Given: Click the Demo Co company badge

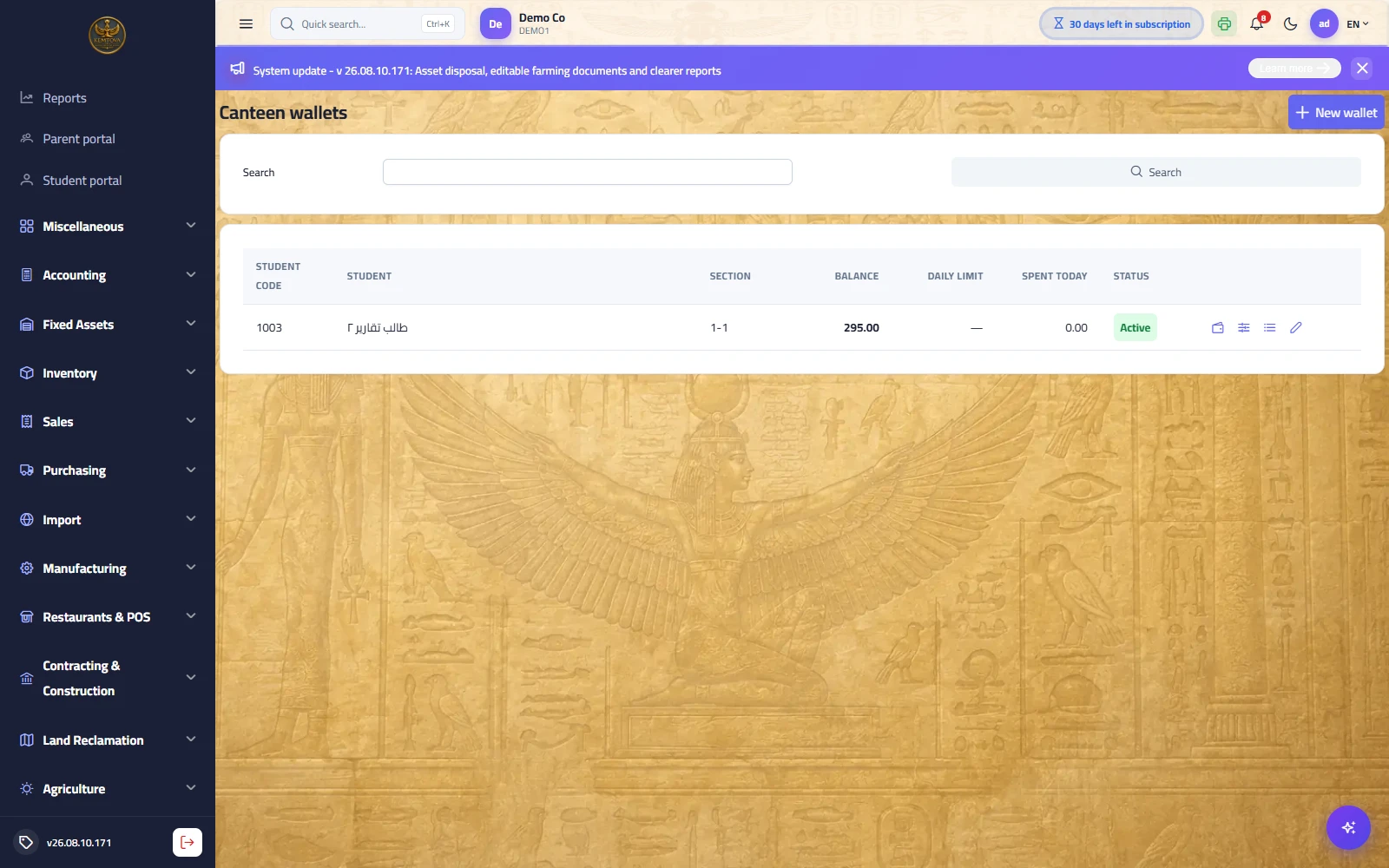Looking at the screenshot, I should pos(523,24).
